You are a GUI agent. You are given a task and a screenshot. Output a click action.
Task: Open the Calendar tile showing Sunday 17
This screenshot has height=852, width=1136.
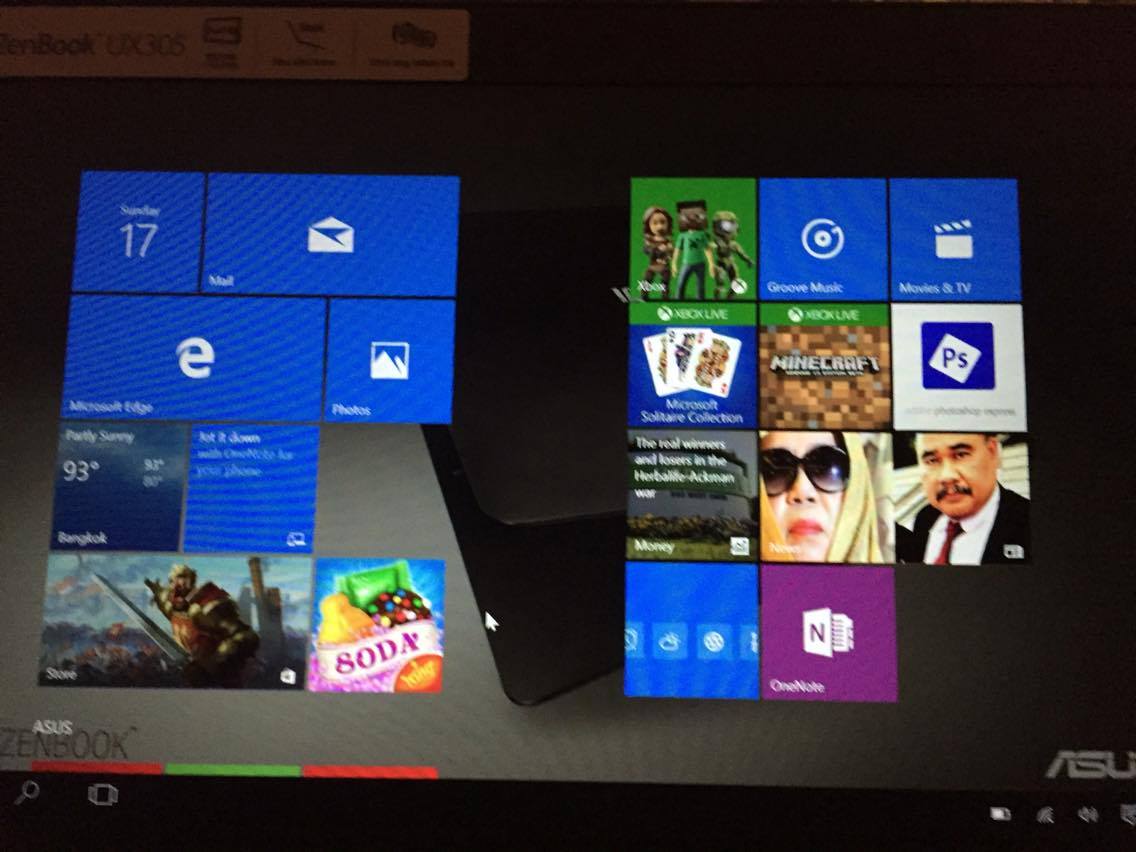(138, 233)
